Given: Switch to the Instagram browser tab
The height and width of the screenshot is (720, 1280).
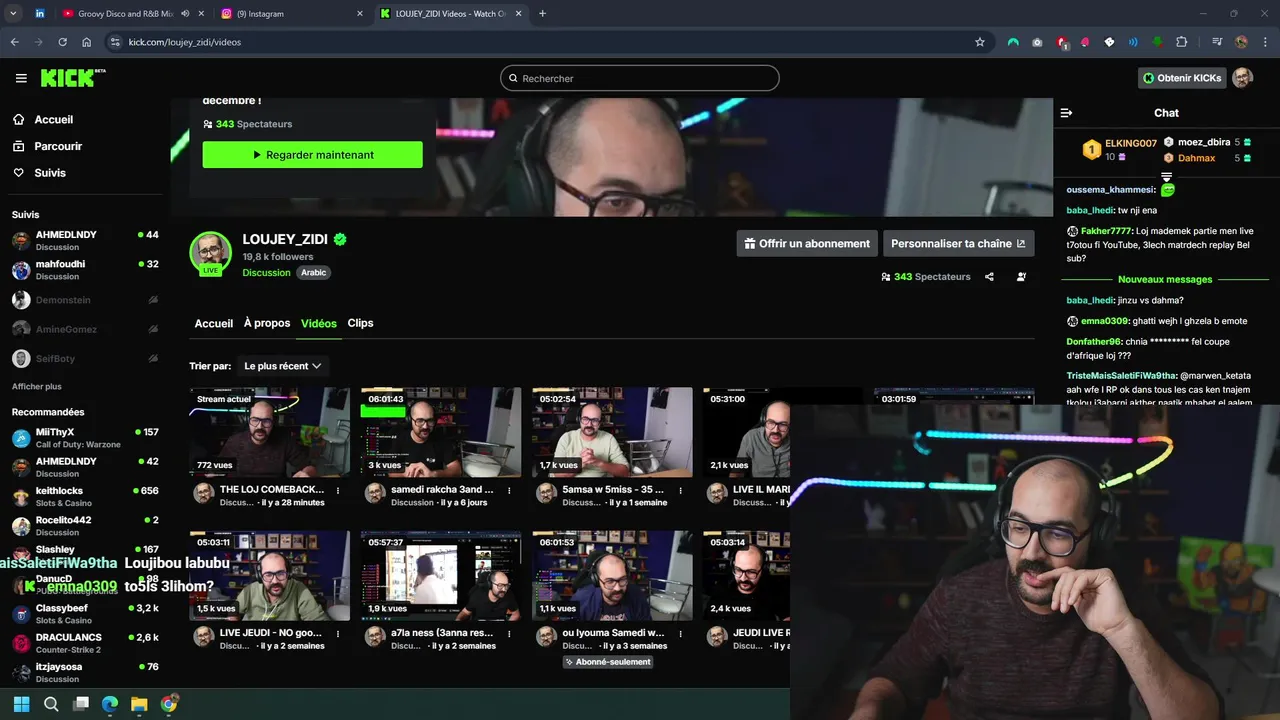Looking at the screenshot, I should [291, 14].
